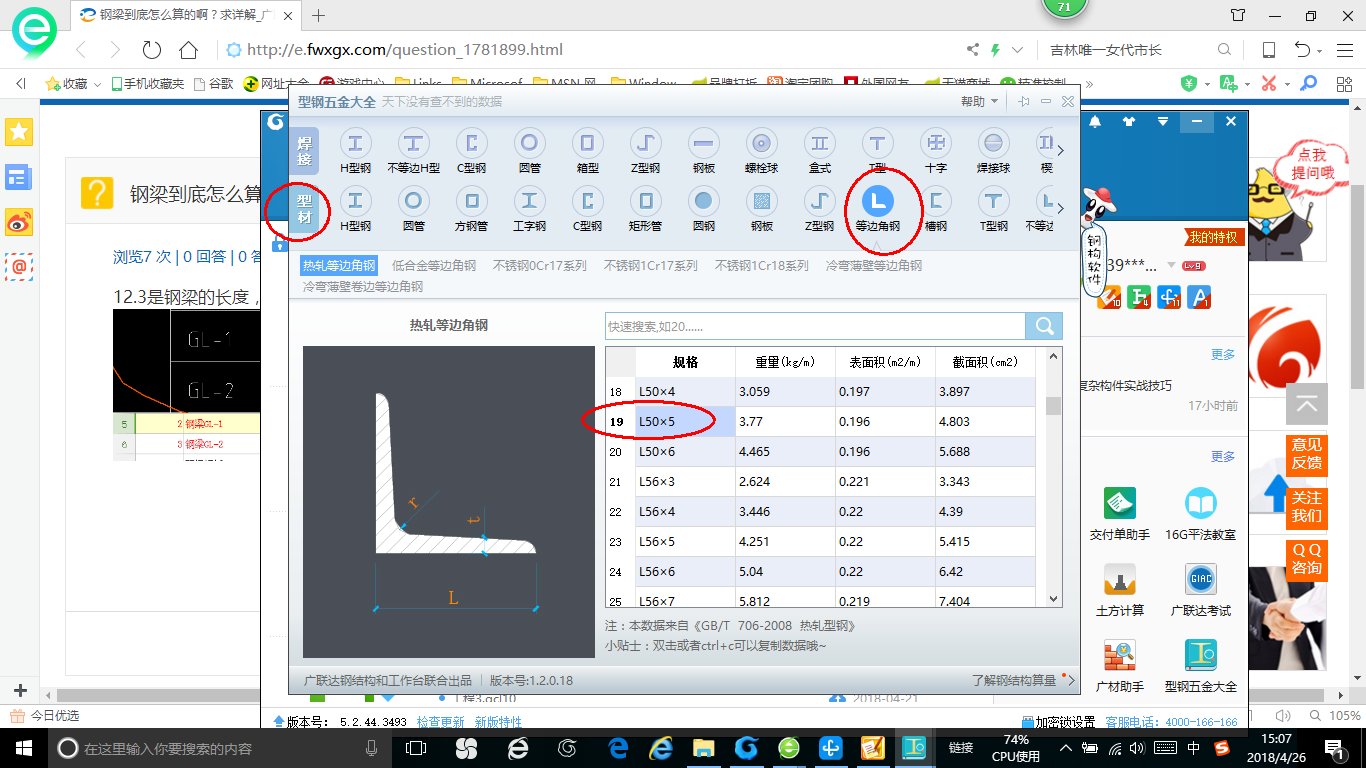1366x768 pixels.
Task: Open the 箱型 section type
Action: (x=587, y=143)
